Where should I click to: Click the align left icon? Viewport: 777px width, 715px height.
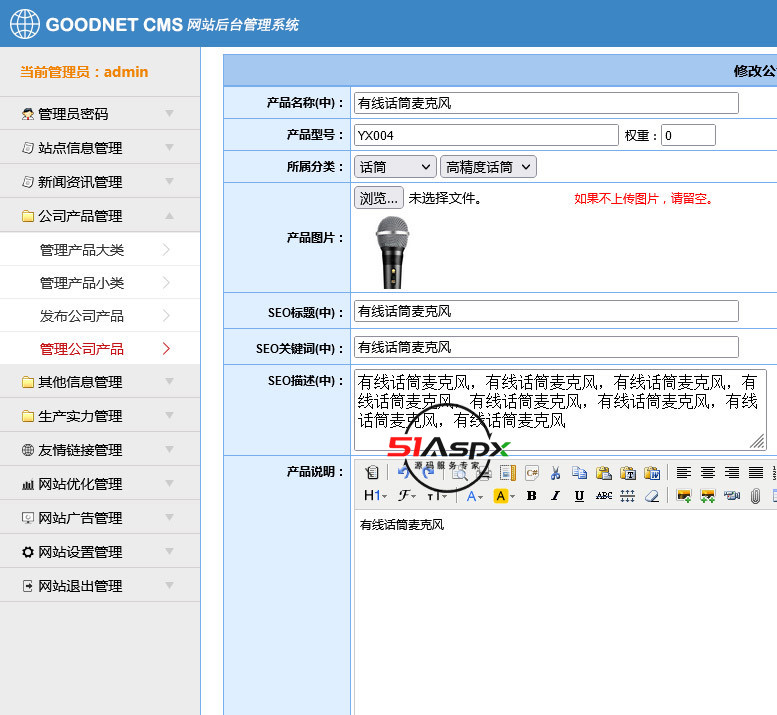tap(684, 473)
